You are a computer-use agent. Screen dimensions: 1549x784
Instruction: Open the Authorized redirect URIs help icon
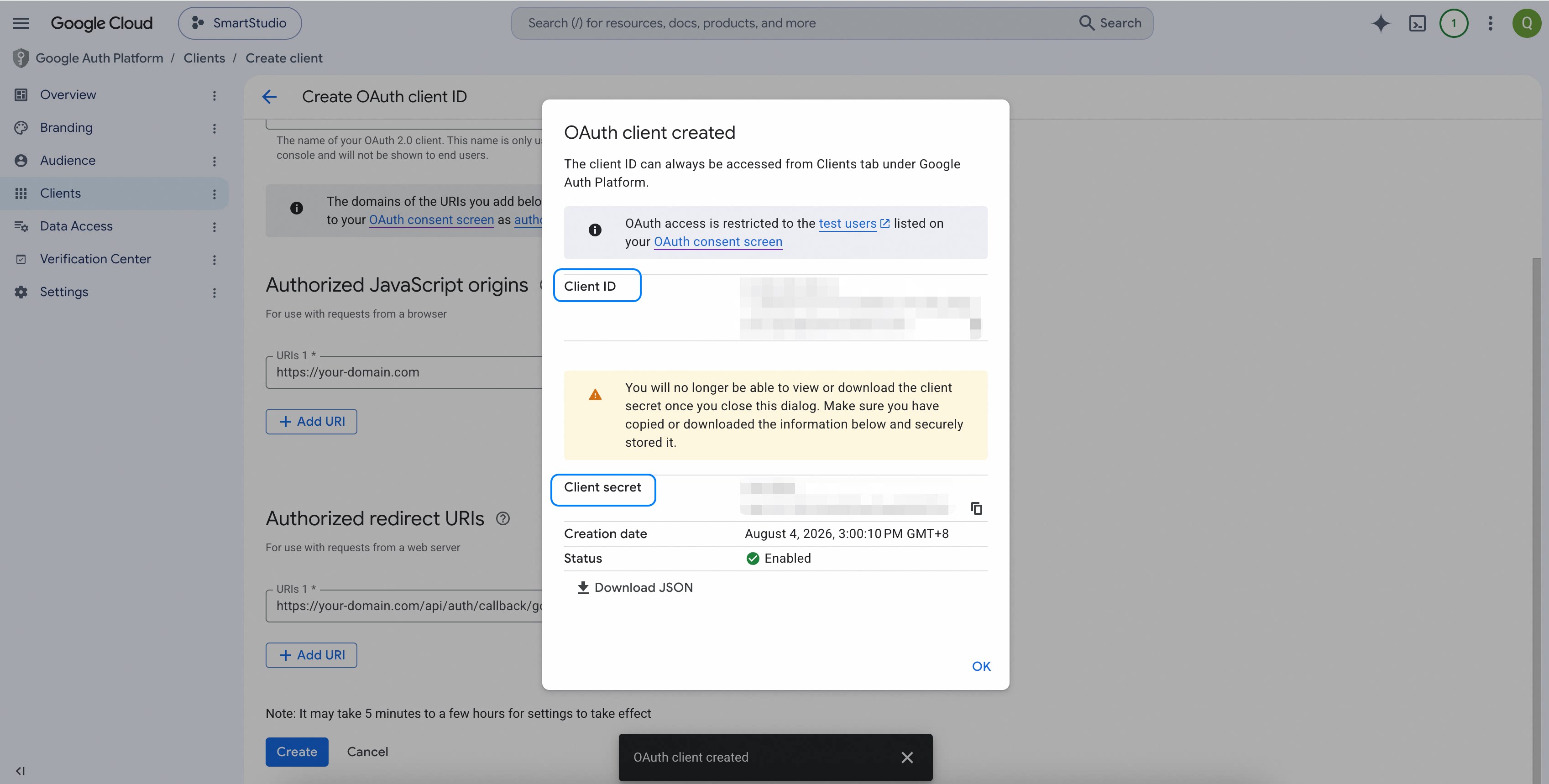coord(502,518)
